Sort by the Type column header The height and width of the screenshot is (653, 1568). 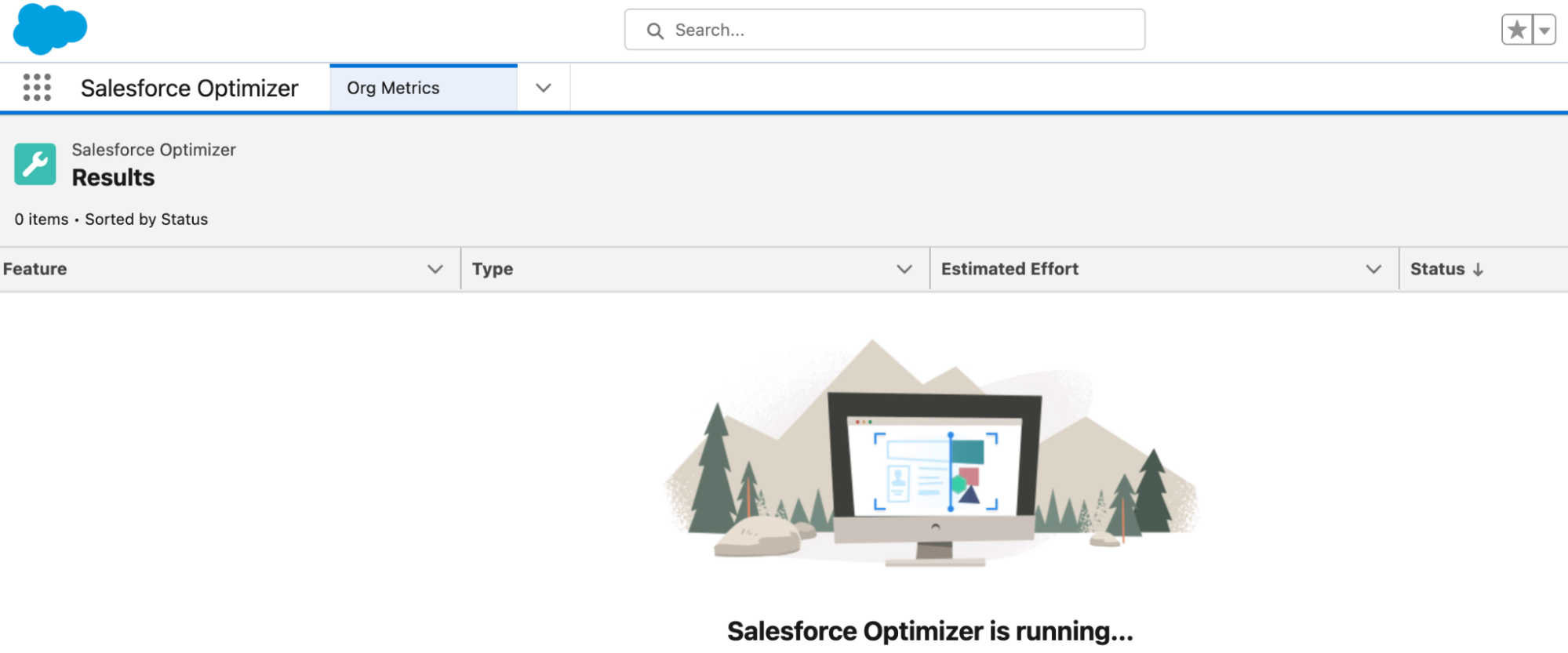[493, 269]
